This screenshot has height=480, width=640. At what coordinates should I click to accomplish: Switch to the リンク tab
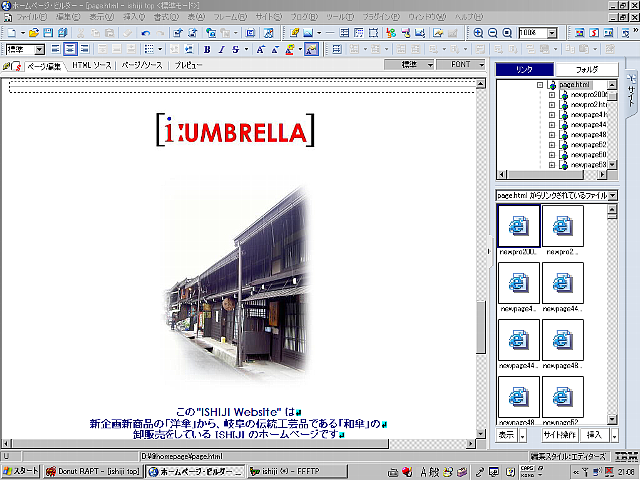[x=524, y=69]
